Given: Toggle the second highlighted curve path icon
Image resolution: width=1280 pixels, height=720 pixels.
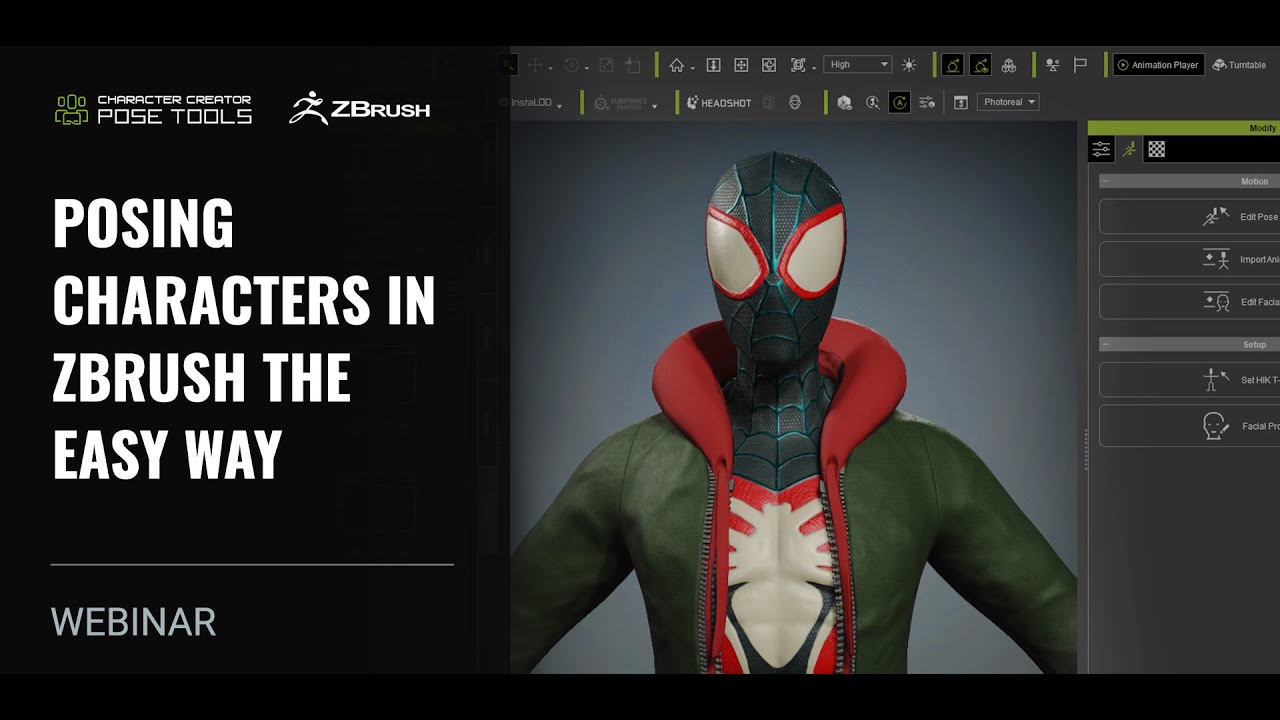Looking at the screenshot, I should [x=981, y=65].
